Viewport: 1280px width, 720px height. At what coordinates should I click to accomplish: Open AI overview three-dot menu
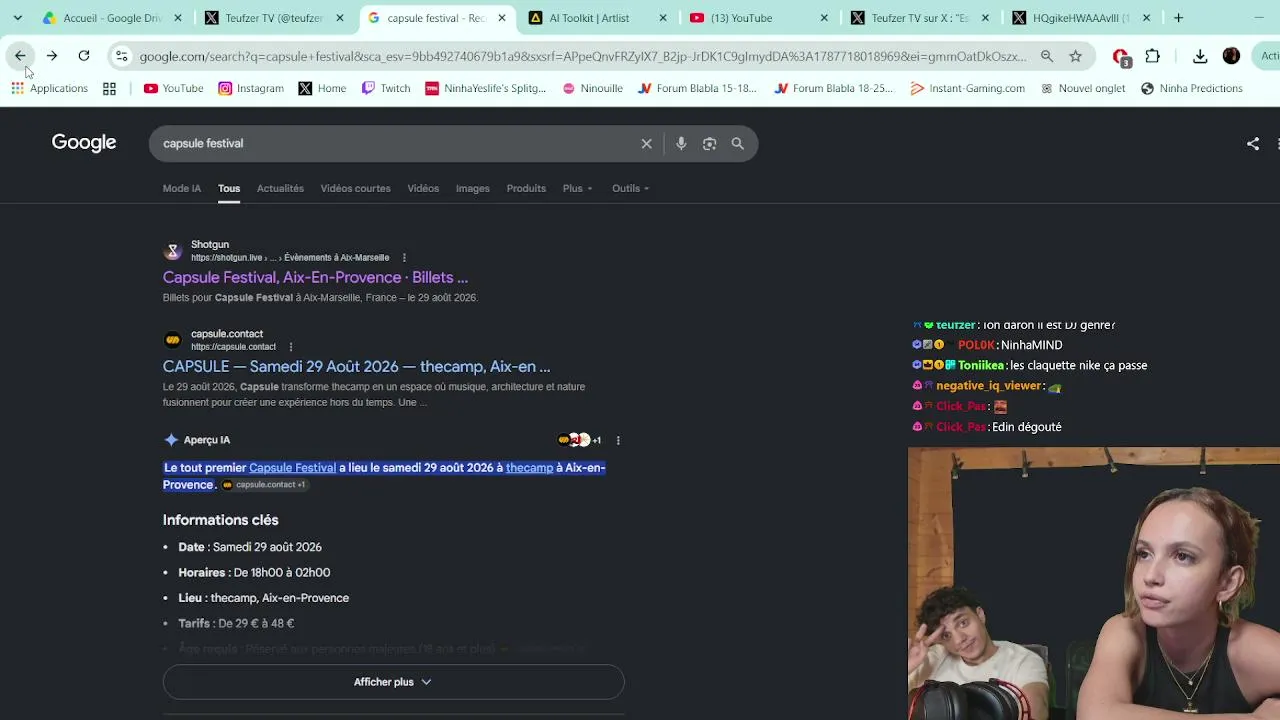click(618, 440)
